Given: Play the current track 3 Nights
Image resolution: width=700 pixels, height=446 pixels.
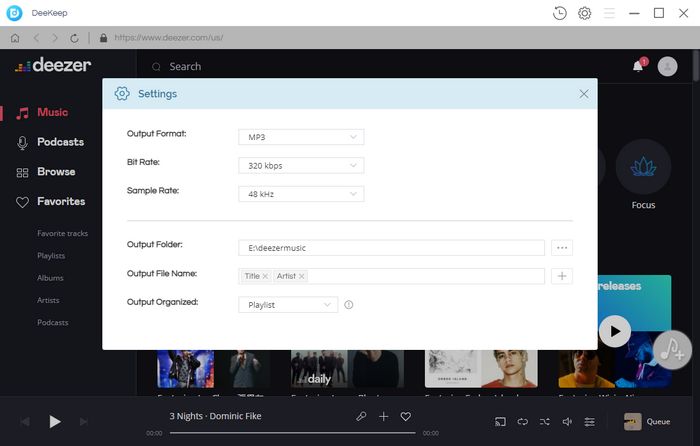Looking at the screenshot, I should [x=54, y=422].
